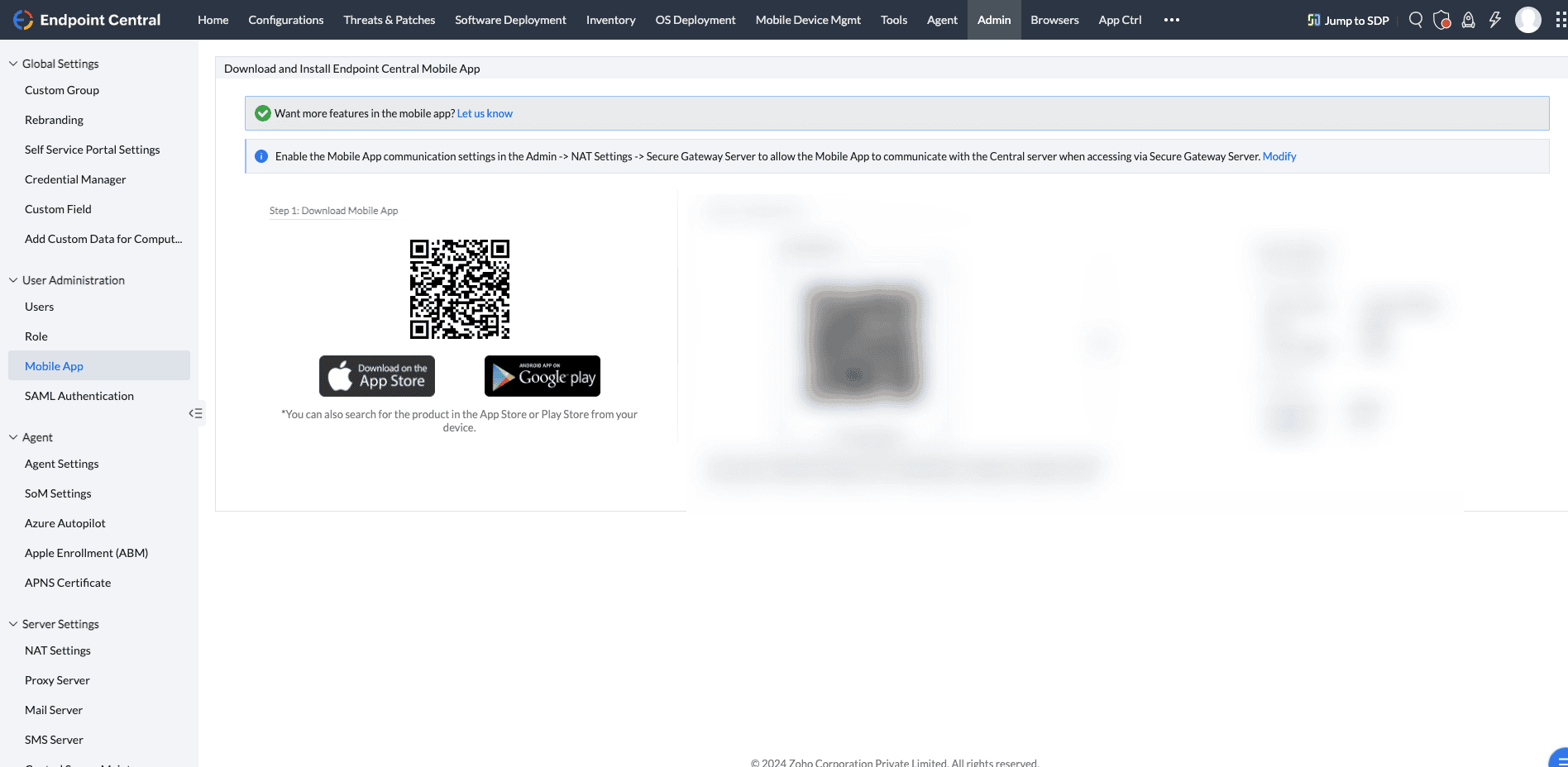Viewport: 1568px width, 767px height.
Task: Click the Modify link for gateway settings
Action: tap(1279, 156)
